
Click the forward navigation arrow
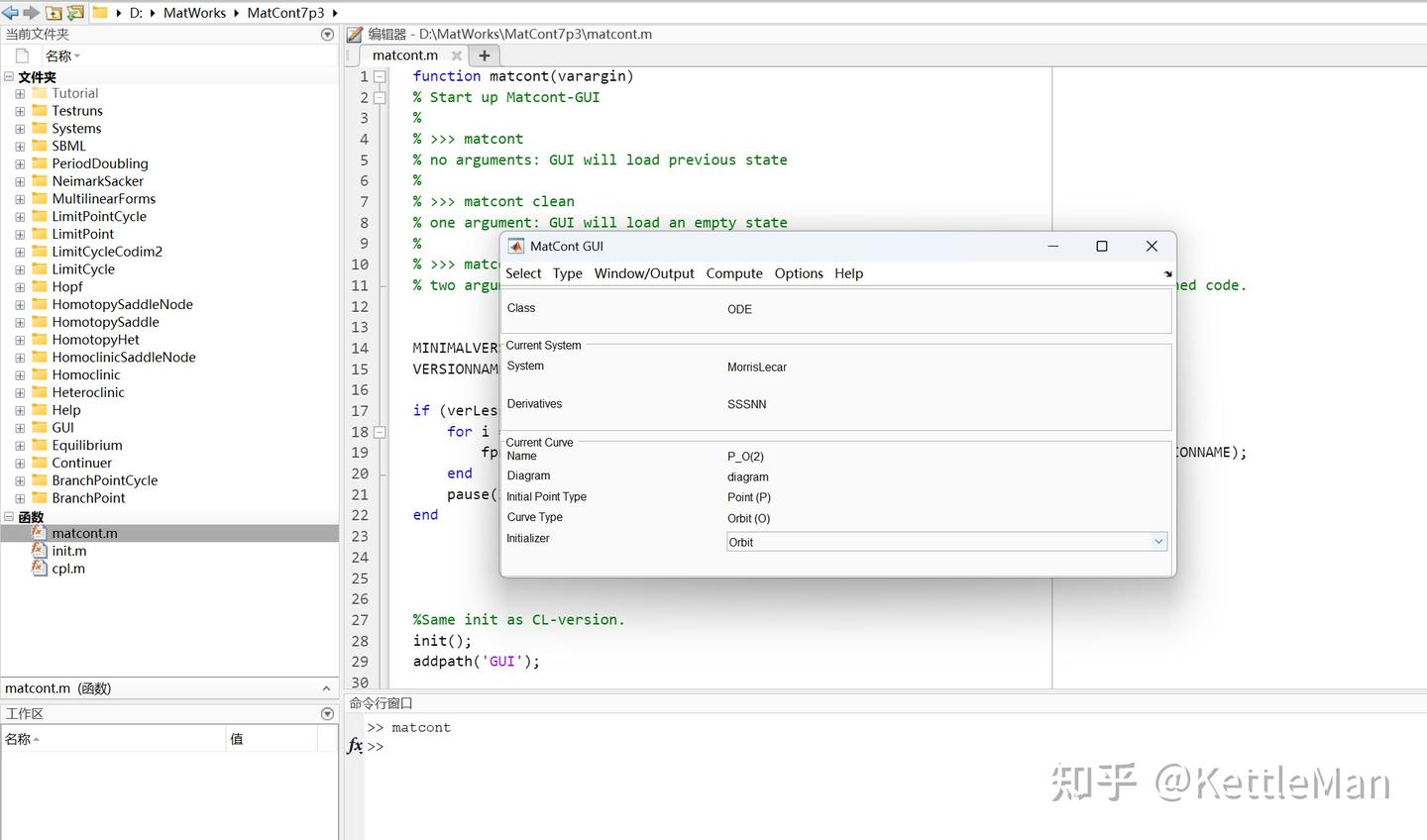[x=31, y=13]
